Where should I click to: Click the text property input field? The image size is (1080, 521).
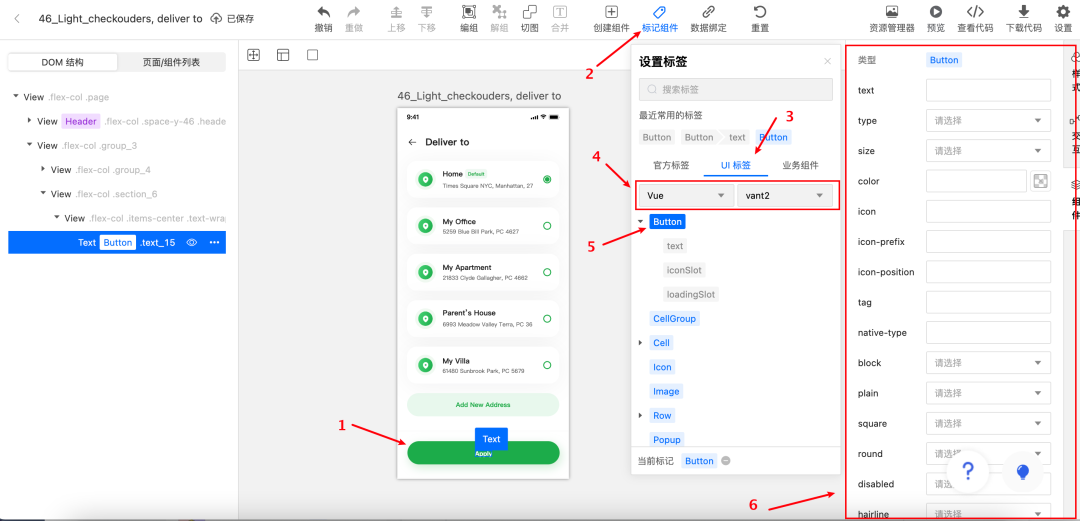[988, 90]
